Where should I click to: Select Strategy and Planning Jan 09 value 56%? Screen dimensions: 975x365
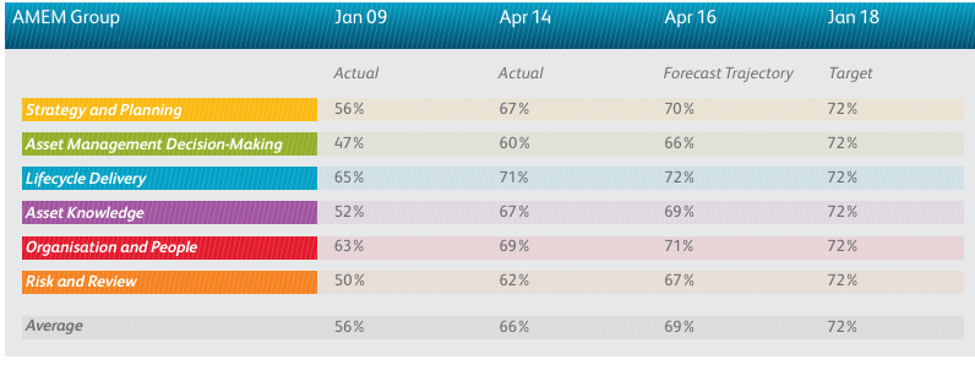point(349,109)
